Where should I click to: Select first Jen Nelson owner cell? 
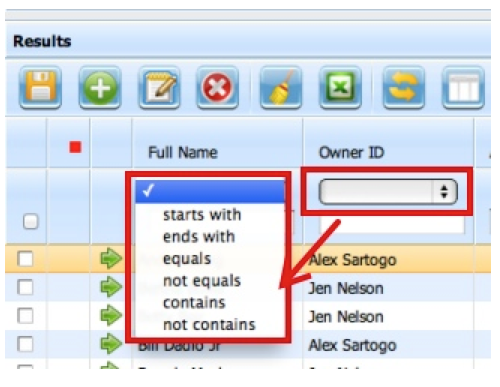coord(346,288)
